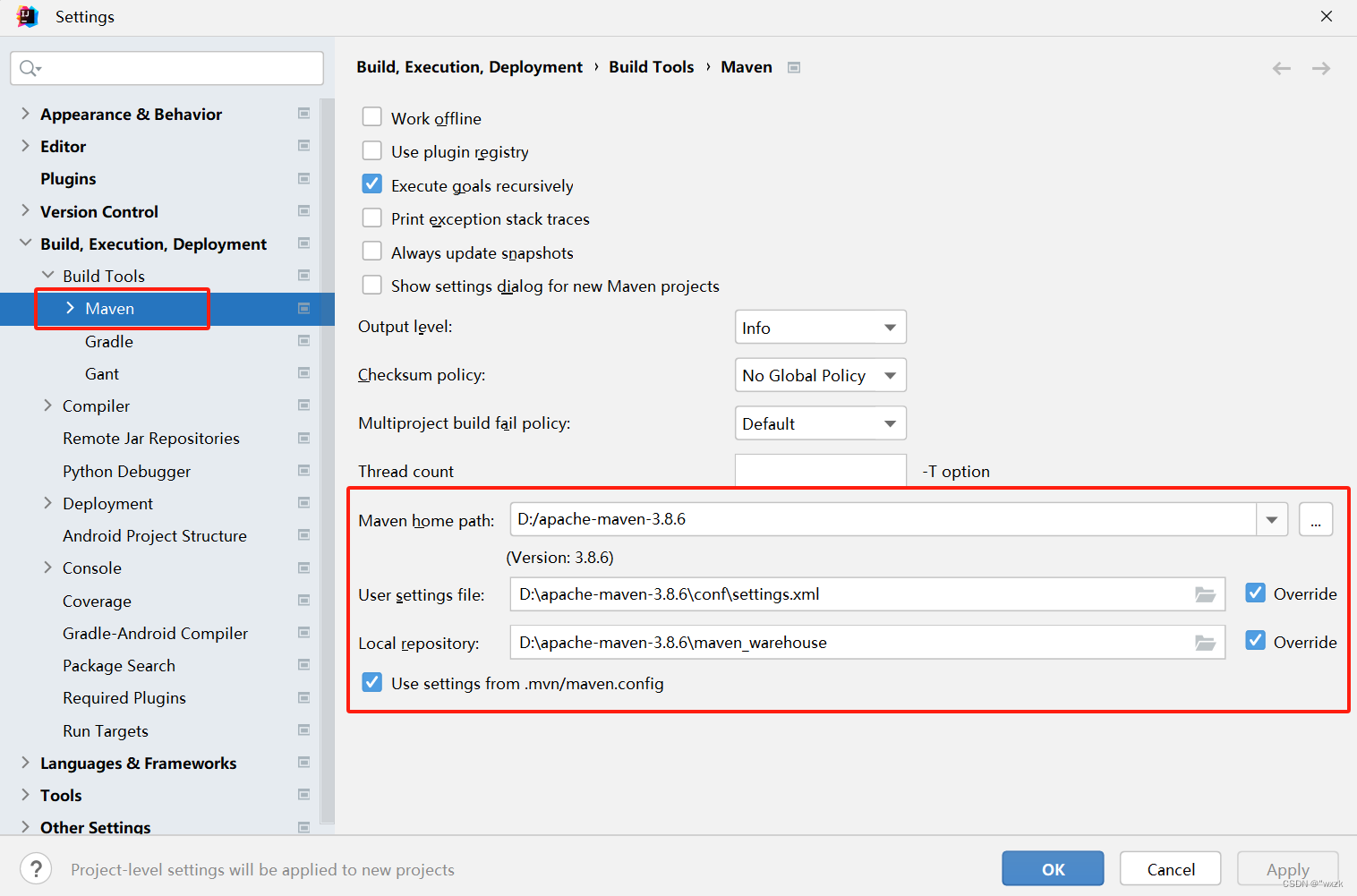Click the project icon next to Maven breadcrumb
1357x896 pixels.
coord(794,68)
